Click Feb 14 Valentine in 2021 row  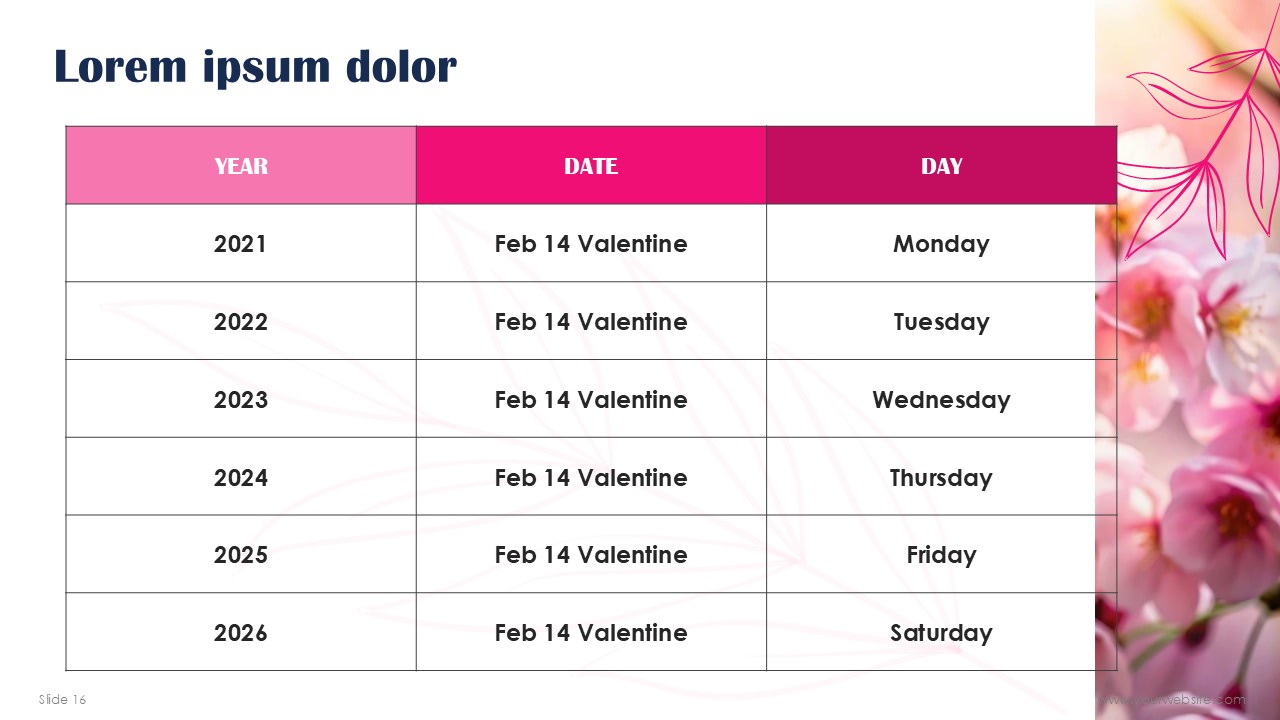click(591, 243)
